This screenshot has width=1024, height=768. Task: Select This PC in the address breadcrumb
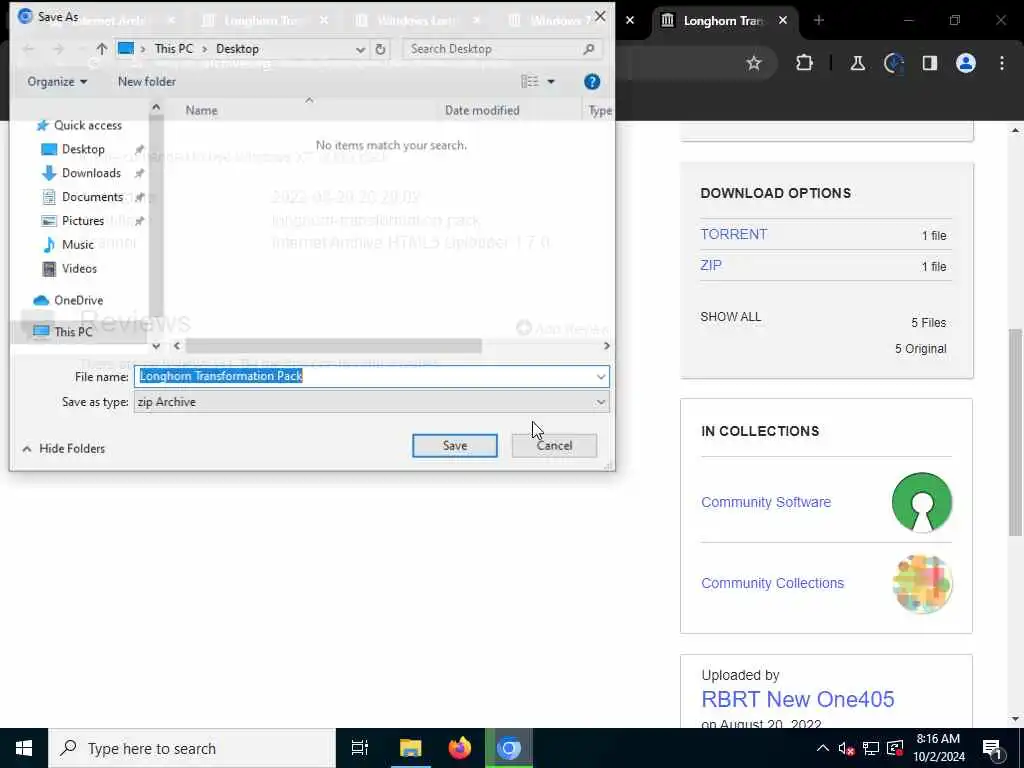click(174, 49)
